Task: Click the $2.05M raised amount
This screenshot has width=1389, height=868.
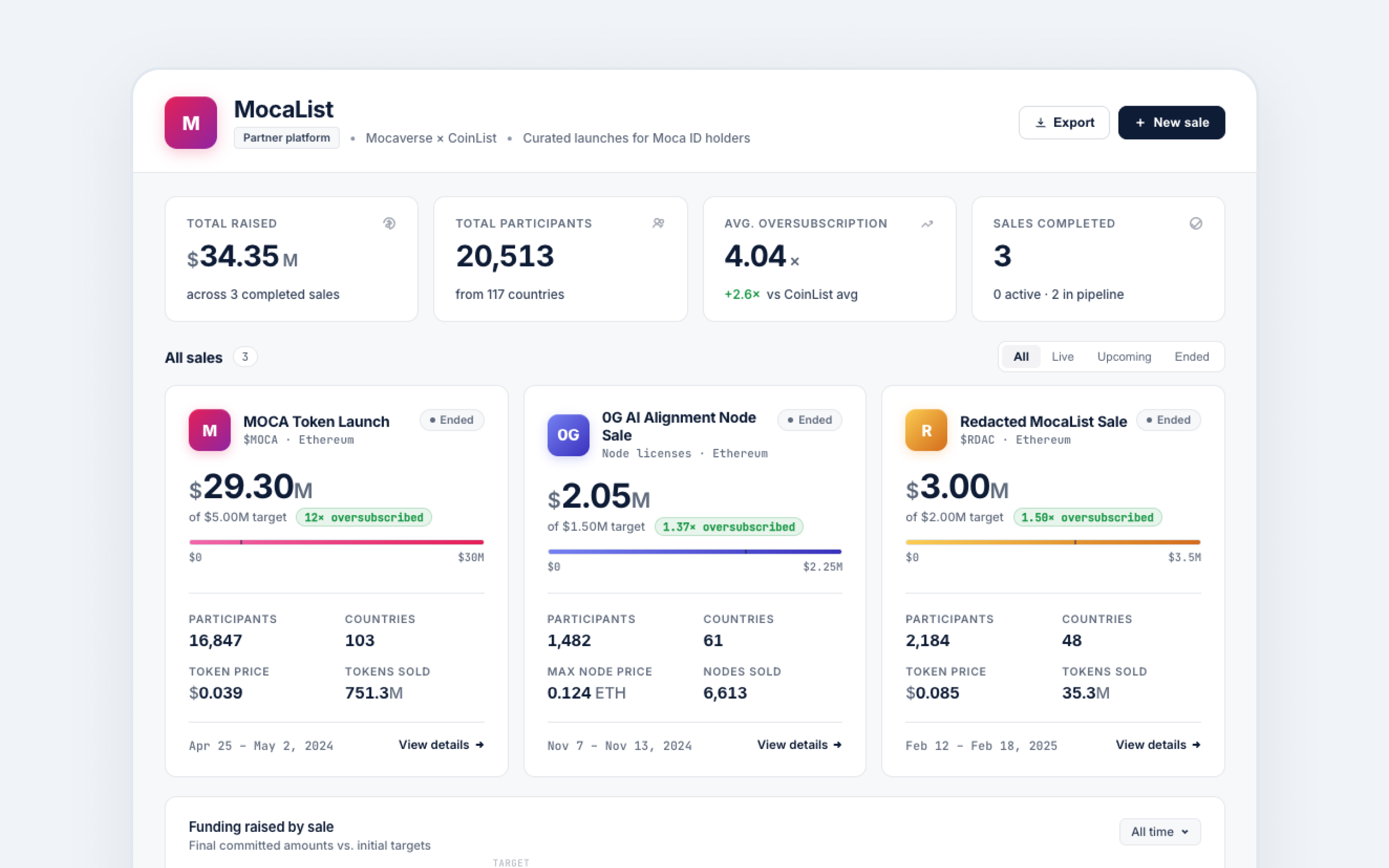Action: coord(599,497)
